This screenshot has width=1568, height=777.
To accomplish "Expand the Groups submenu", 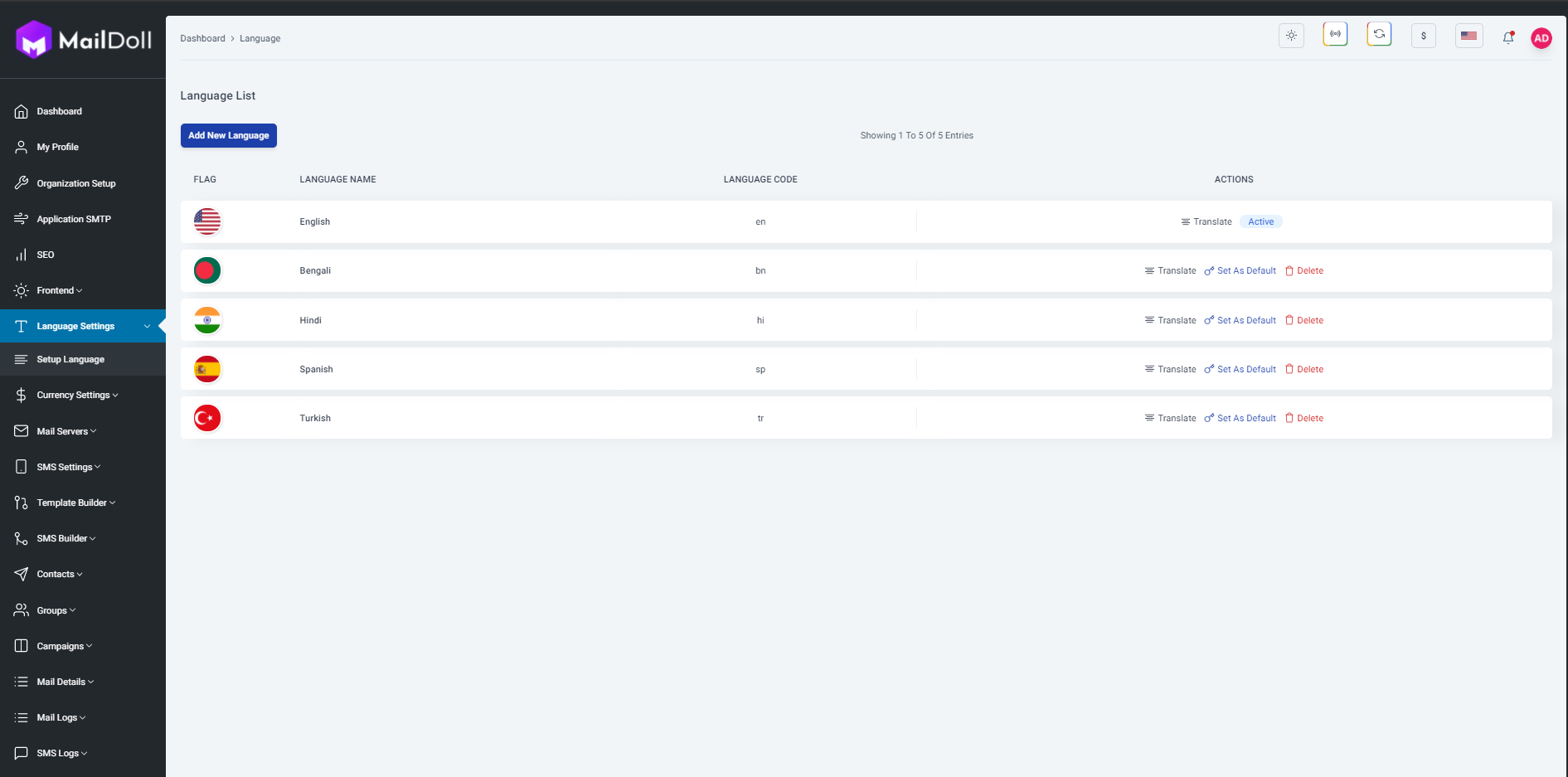I will point(56,610).
